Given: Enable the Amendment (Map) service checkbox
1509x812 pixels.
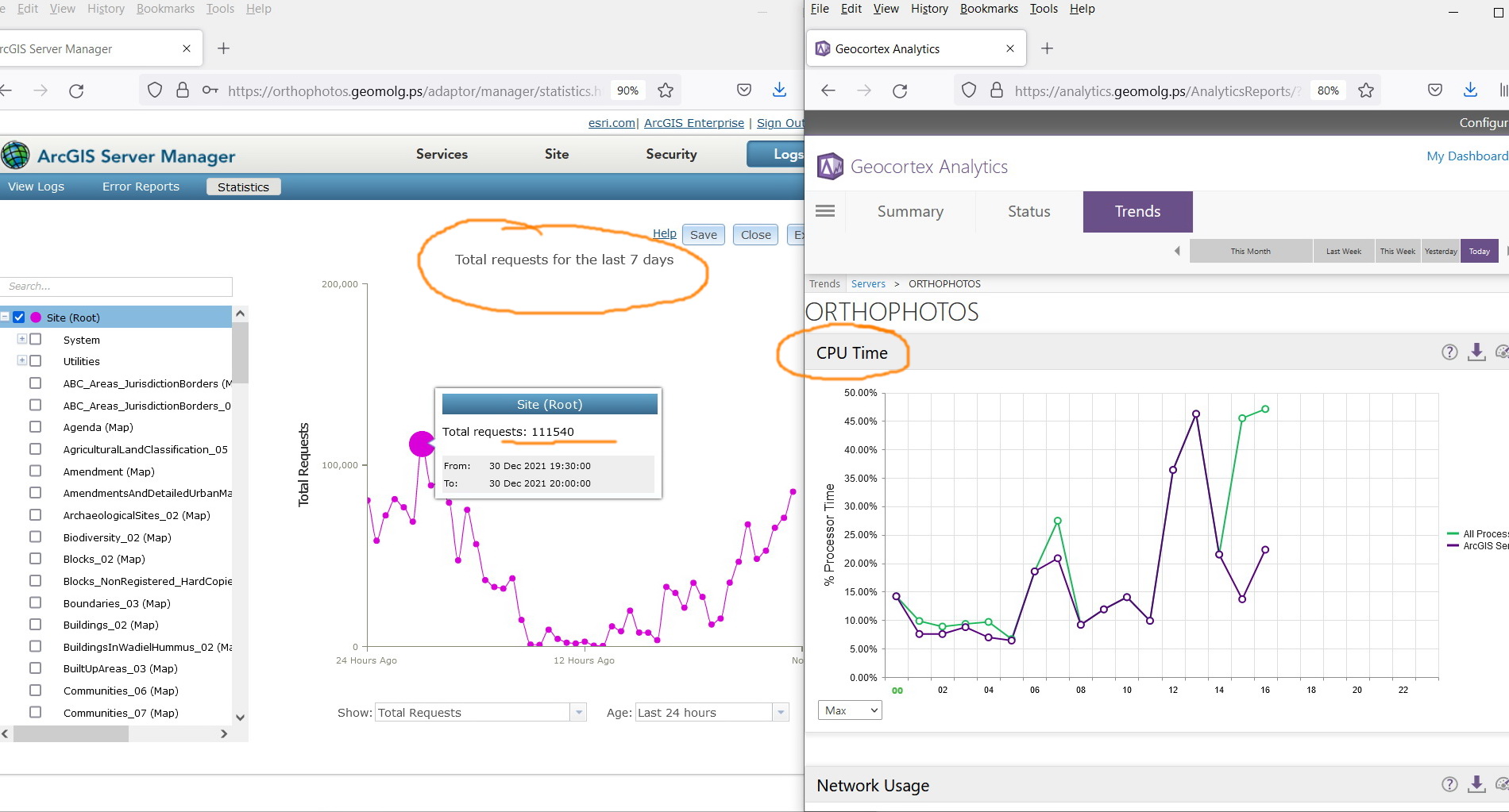Looking at the screenshot, I should coord(36,471).
